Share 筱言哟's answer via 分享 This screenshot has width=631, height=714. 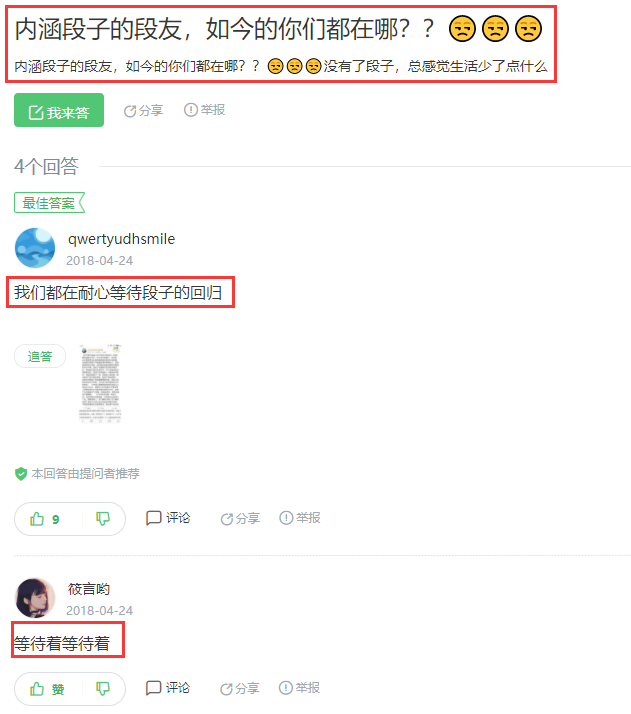(240, 688)
